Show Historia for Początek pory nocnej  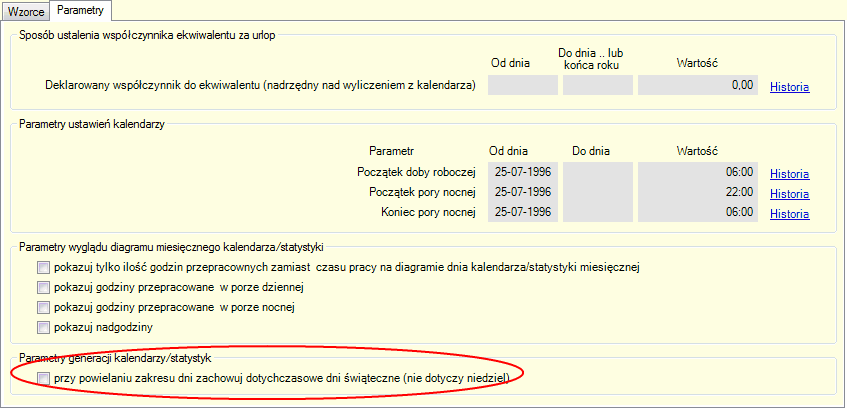(789, 193)
